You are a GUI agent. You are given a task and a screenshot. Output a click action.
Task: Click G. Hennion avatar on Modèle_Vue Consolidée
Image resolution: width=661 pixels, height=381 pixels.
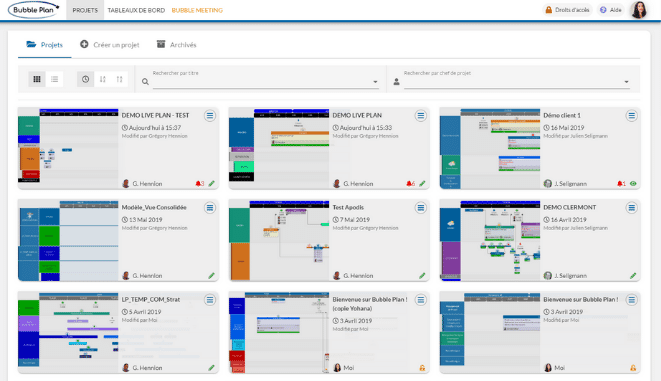(126, 276)
